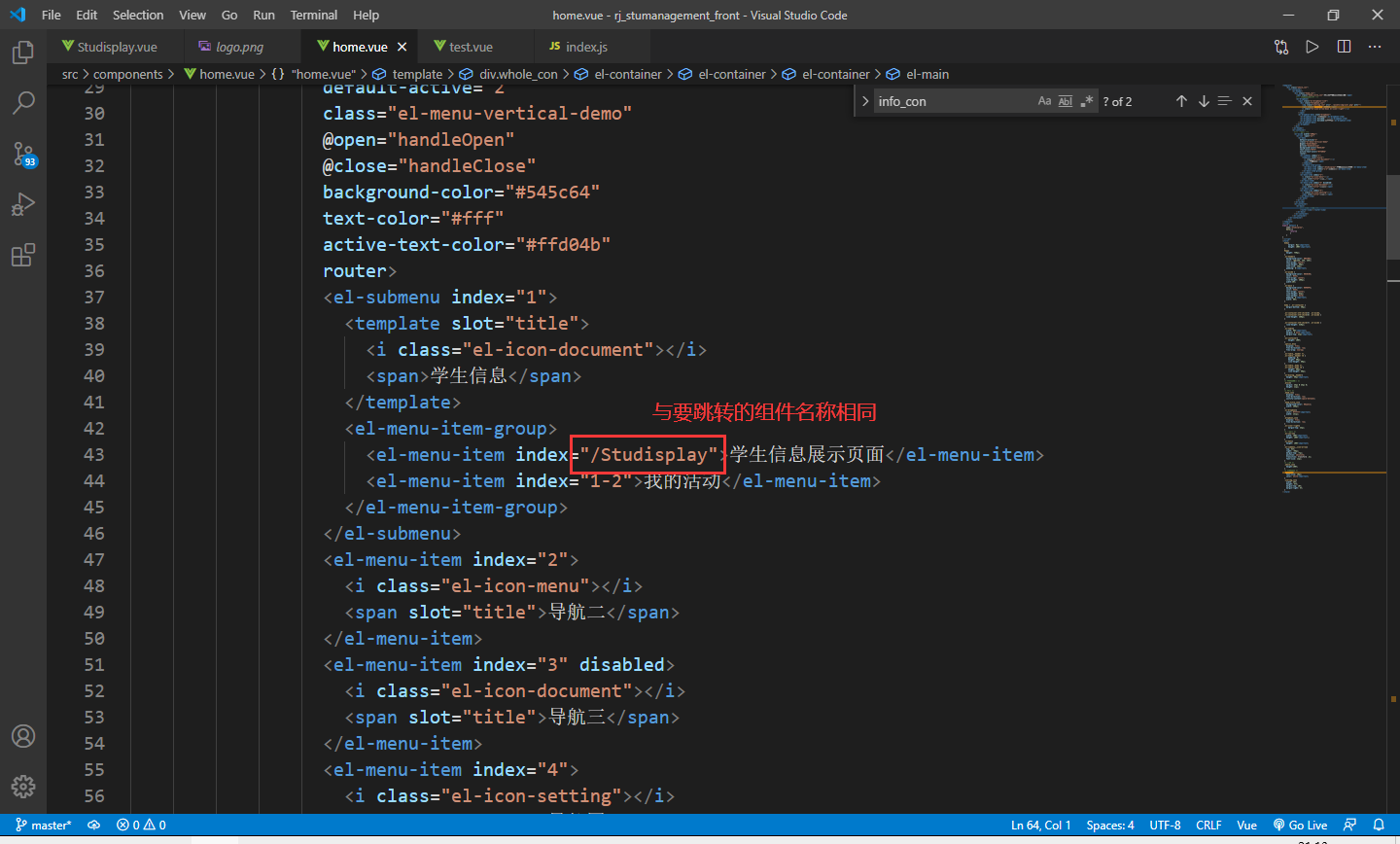Open the Edit menu
Image resolution: width=1400 pixels, height=844 pixels.
87,15
